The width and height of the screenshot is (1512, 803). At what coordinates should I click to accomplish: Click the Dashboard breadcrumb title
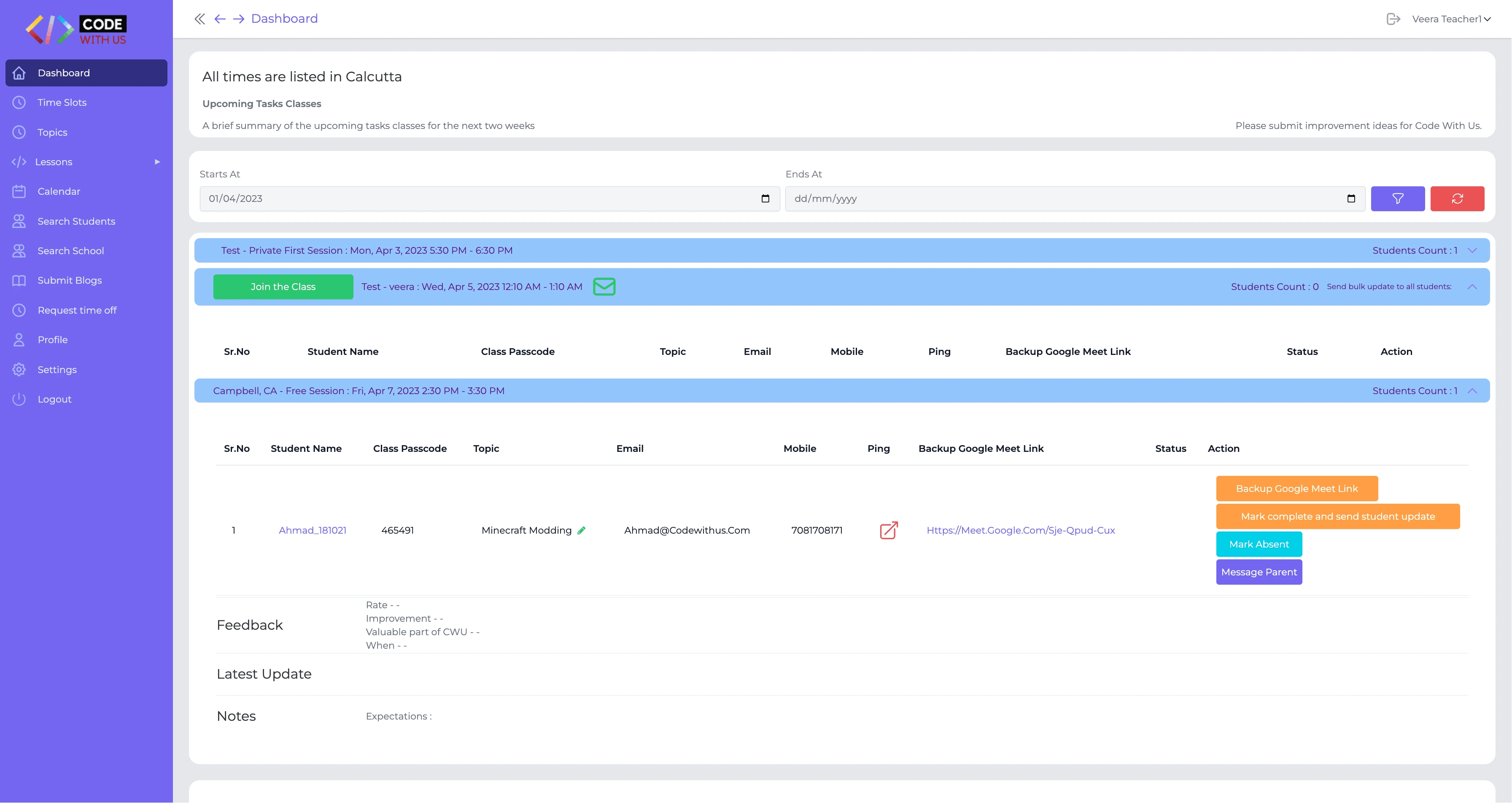tap(284, 19)
